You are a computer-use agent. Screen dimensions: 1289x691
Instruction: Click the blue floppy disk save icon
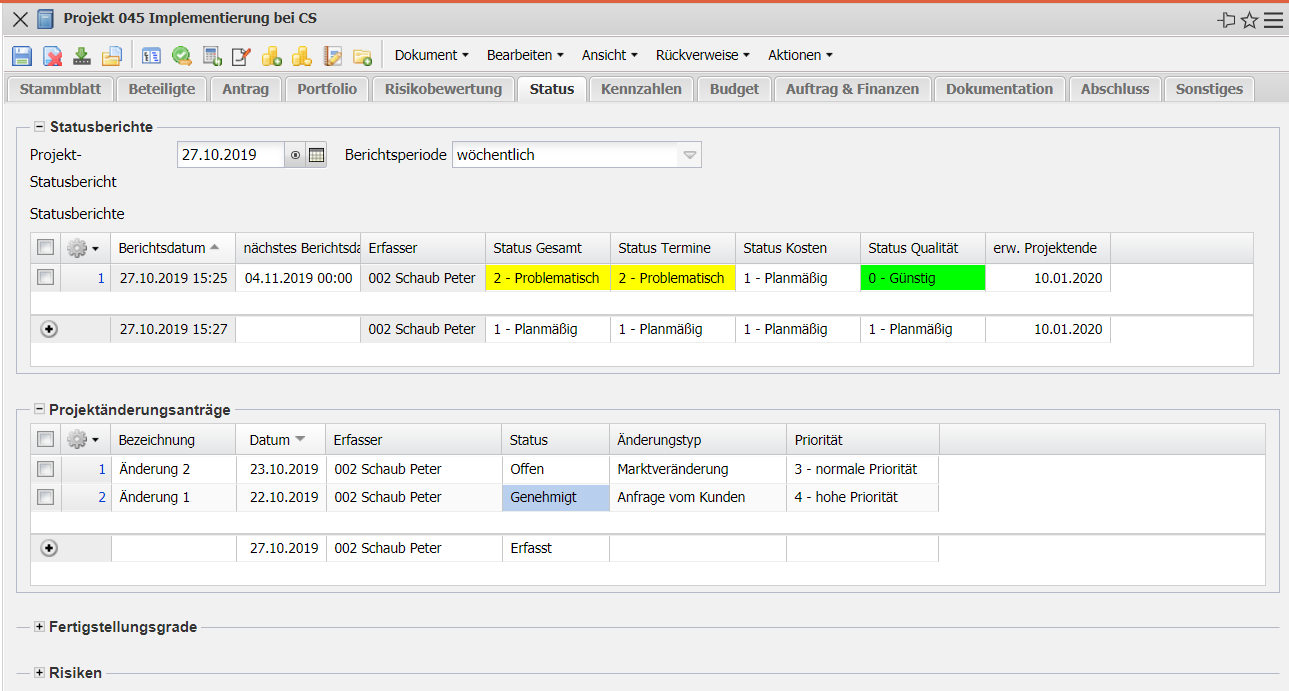pyautogui.click(x=22, y=56)
